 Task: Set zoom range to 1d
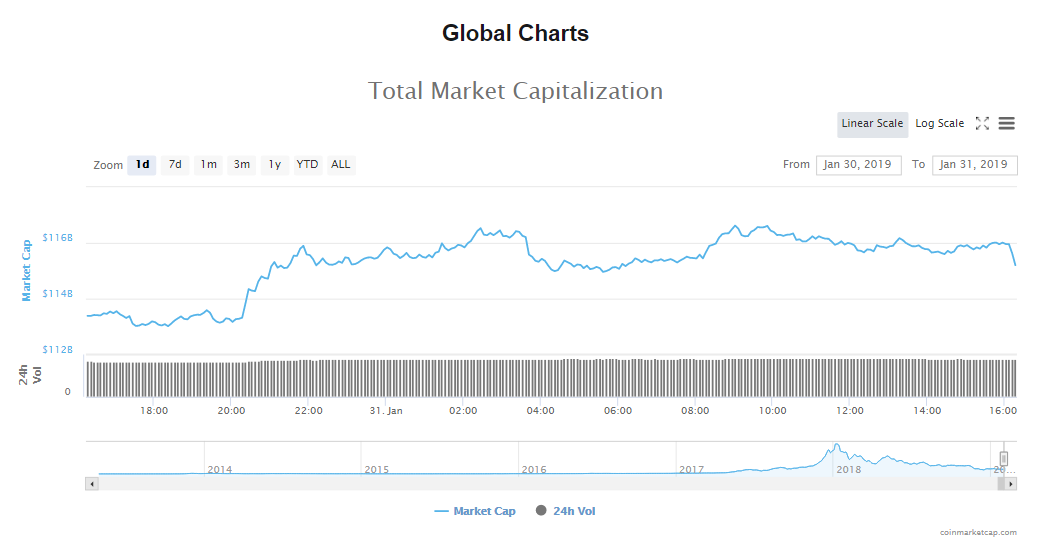click(143, 165)
